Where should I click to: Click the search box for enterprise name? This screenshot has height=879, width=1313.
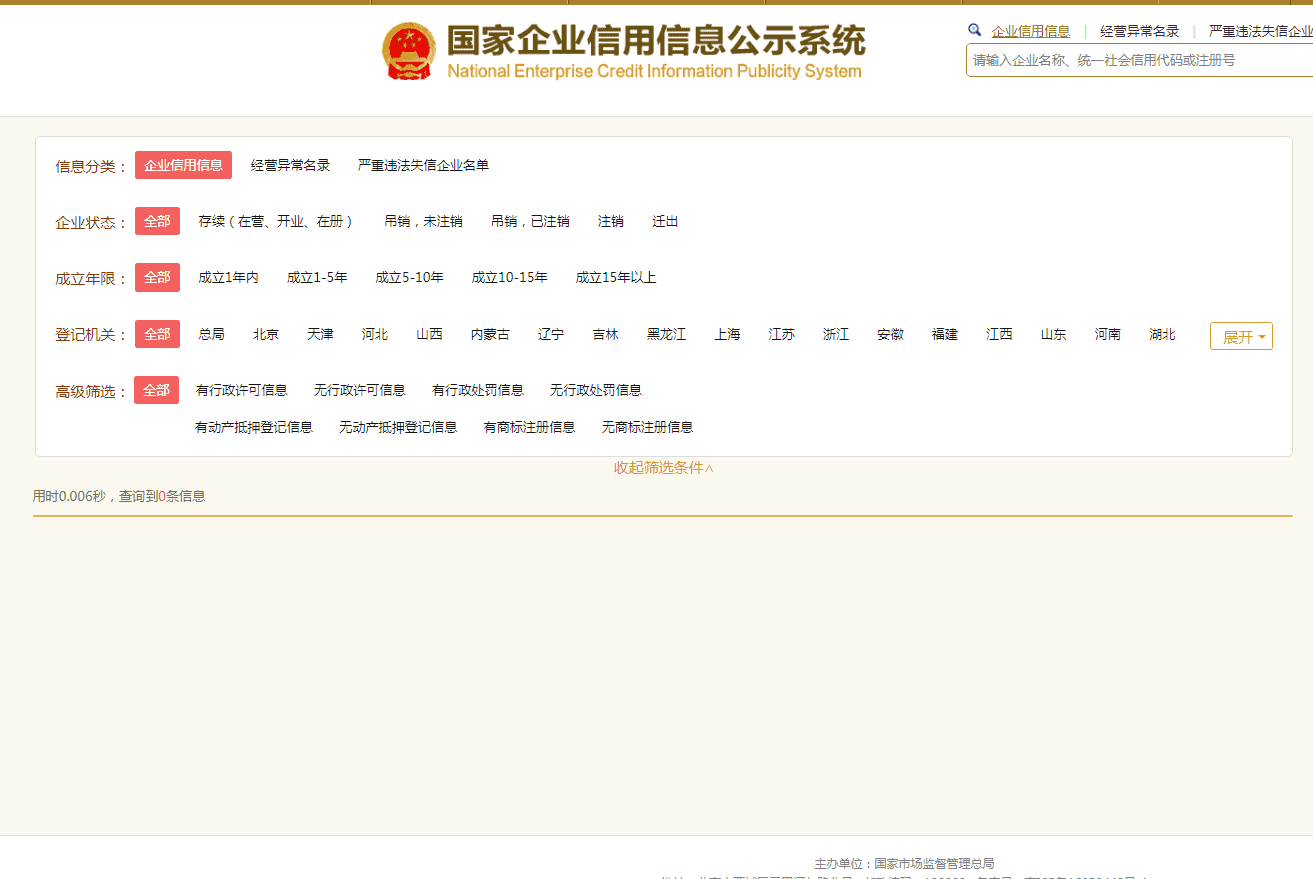[x=1139, y=60]
